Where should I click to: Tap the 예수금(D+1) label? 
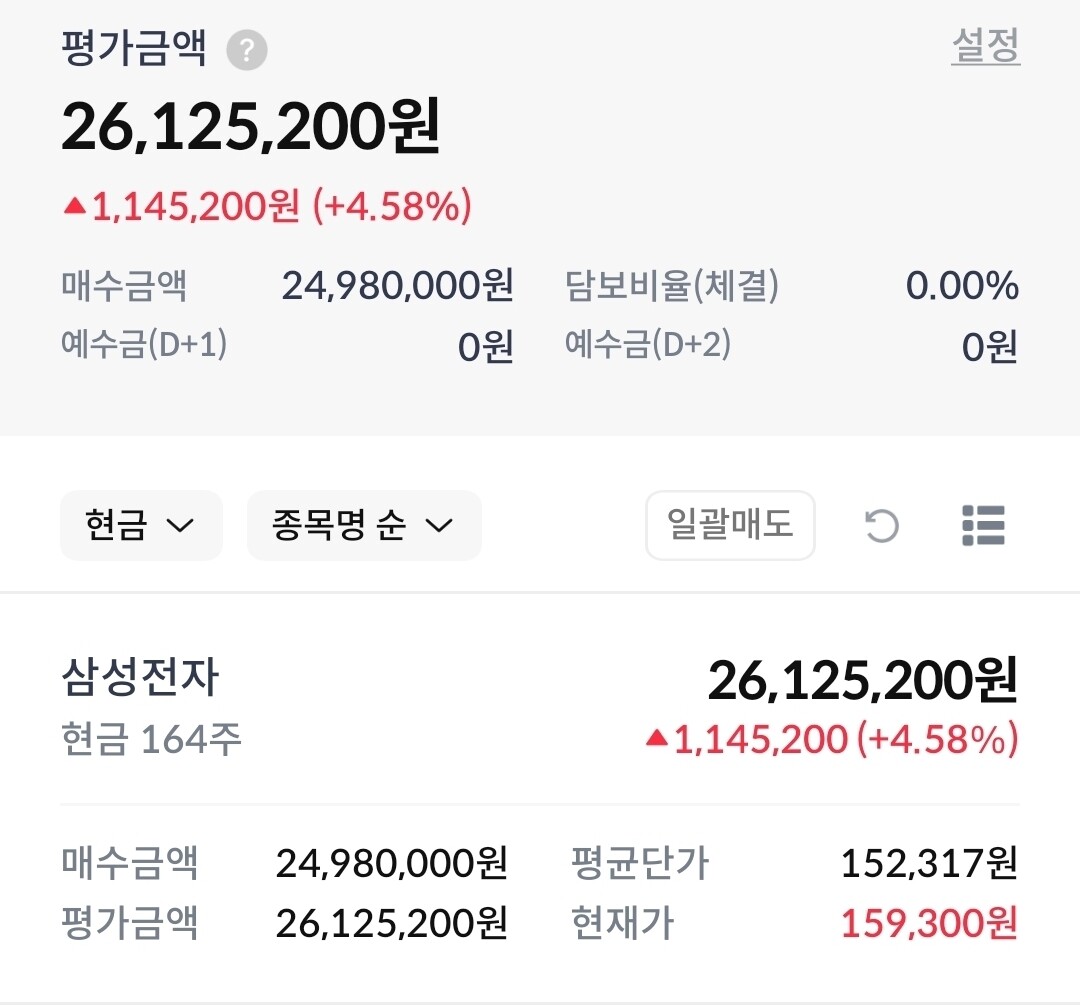pos(144,345)
